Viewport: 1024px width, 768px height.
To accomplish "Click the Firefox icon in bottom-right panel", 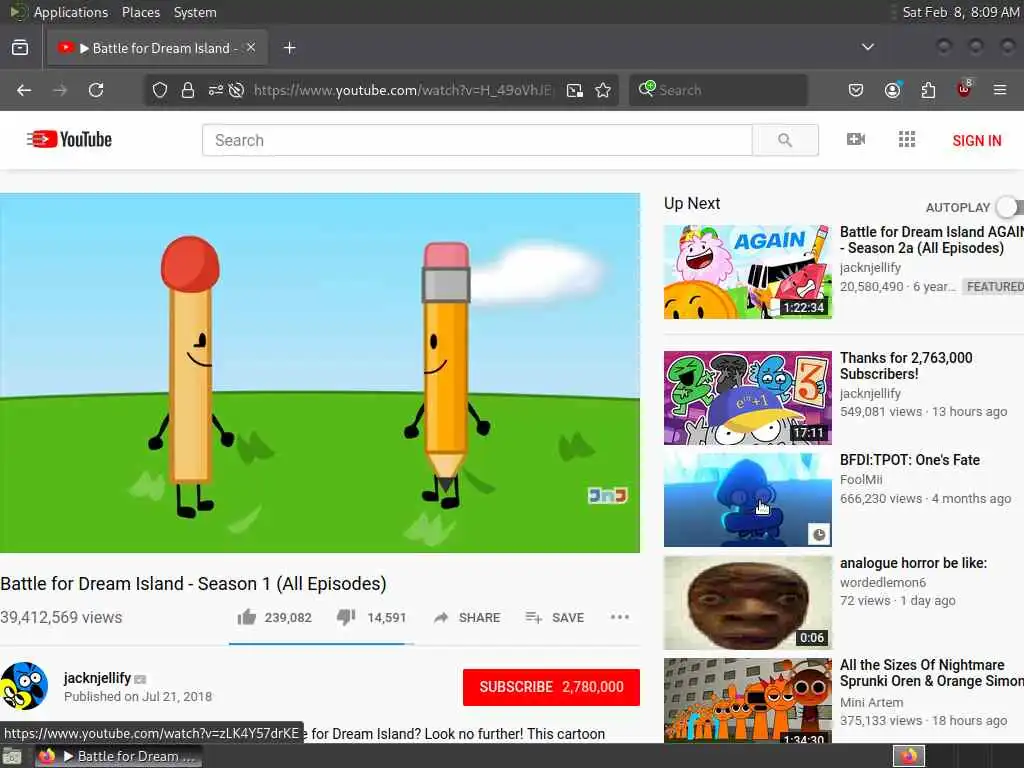I will pyautogui.click(x=909, y=756).
